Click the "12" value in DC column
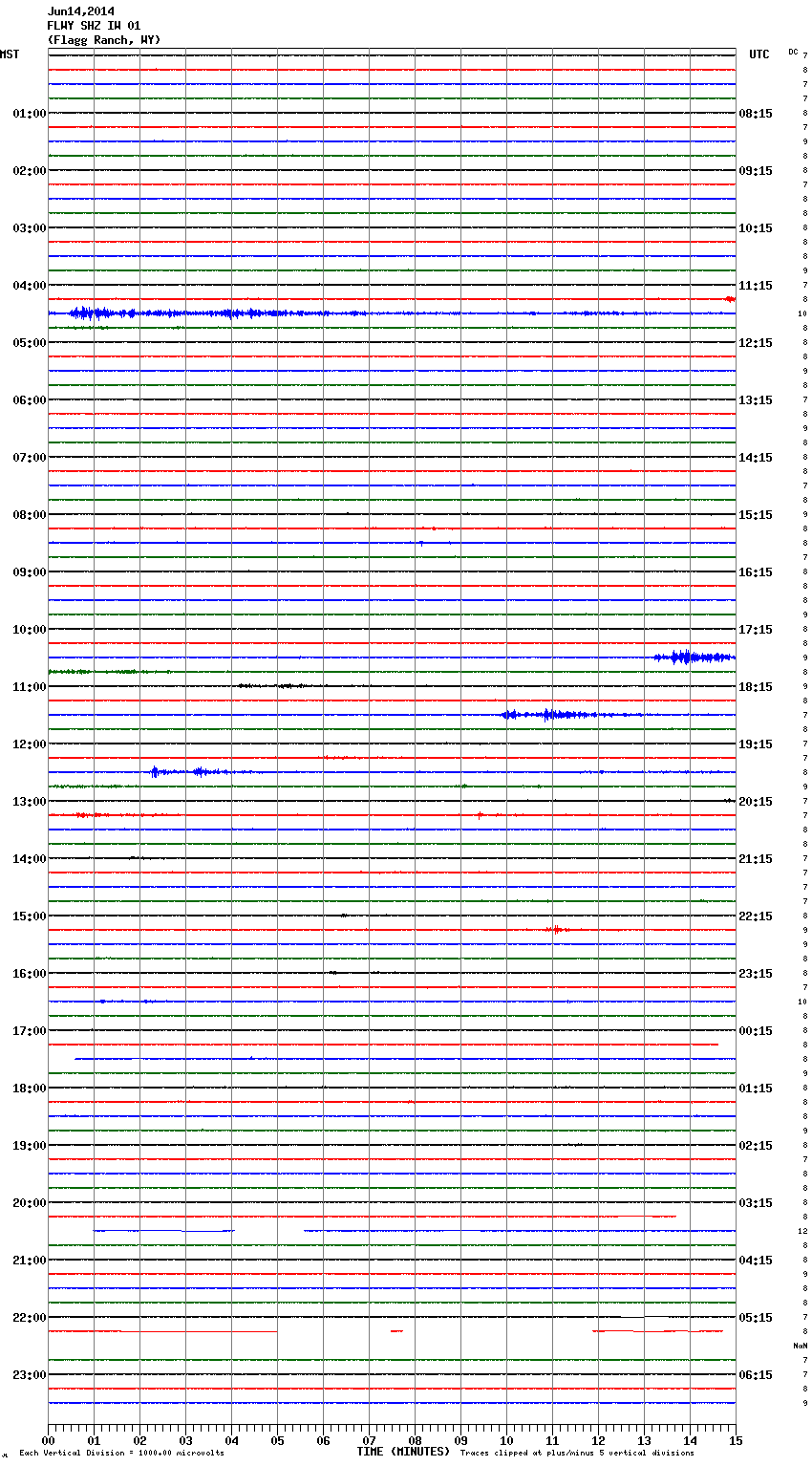 (802, 1231)
